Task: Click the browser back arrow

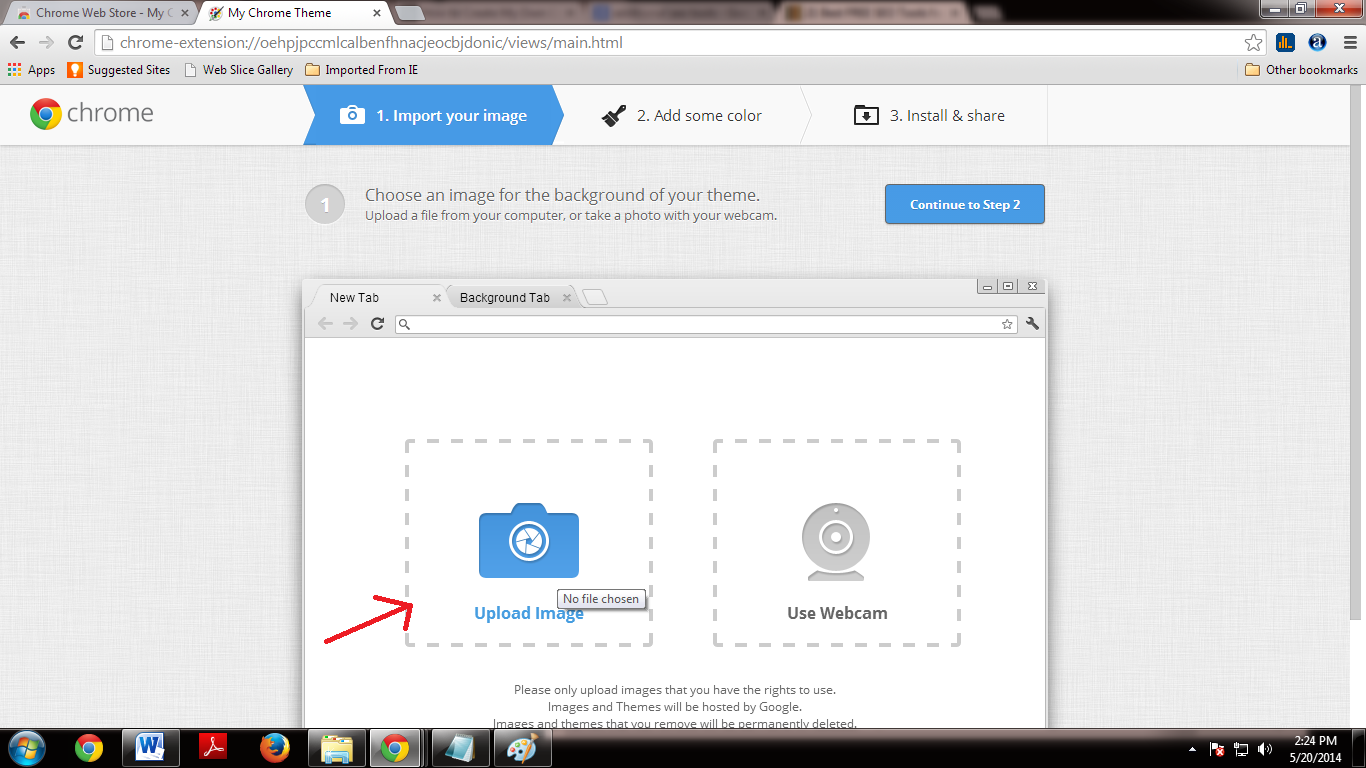Action: (x=17, y=43)
